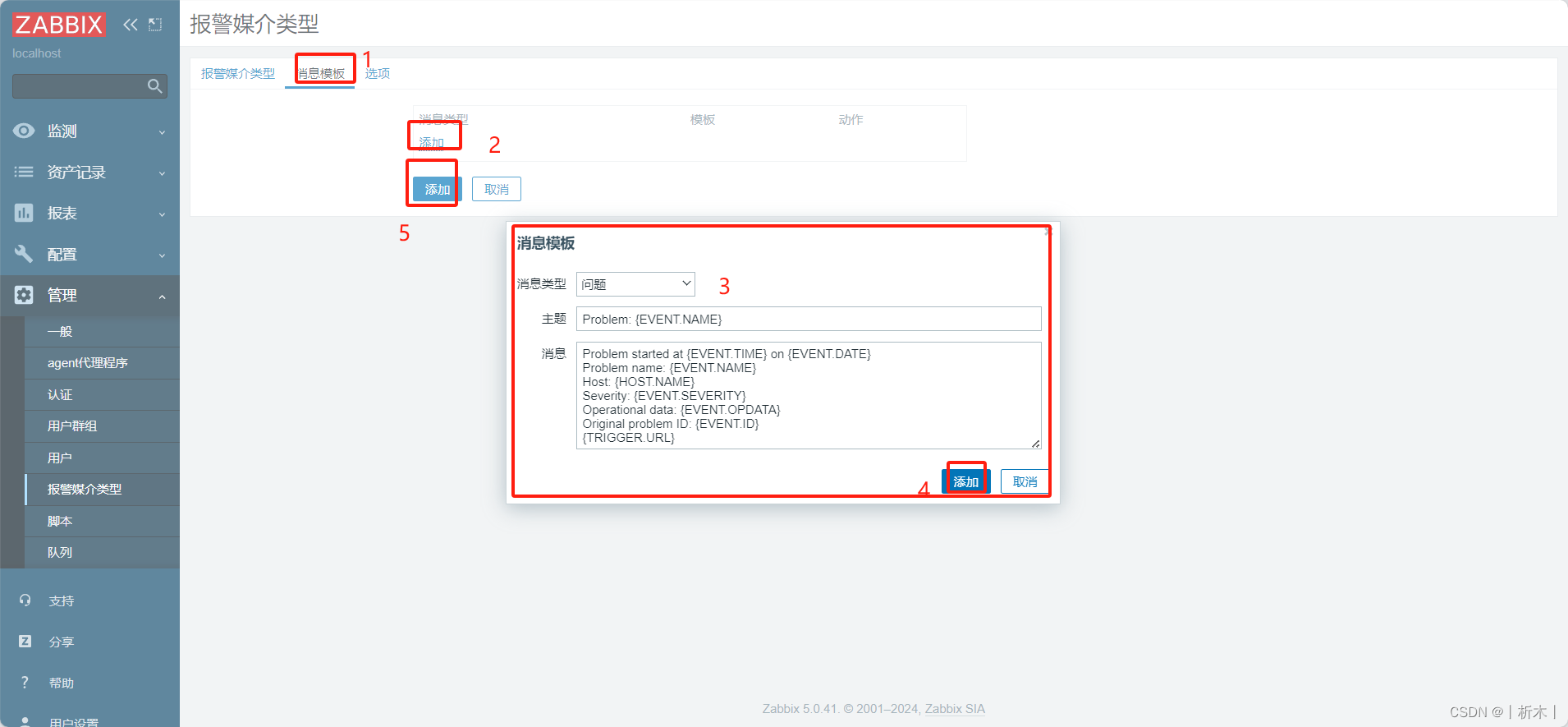1568x727 pixels.
Task: Open 用户 menu item
Action: click(102, 458)
